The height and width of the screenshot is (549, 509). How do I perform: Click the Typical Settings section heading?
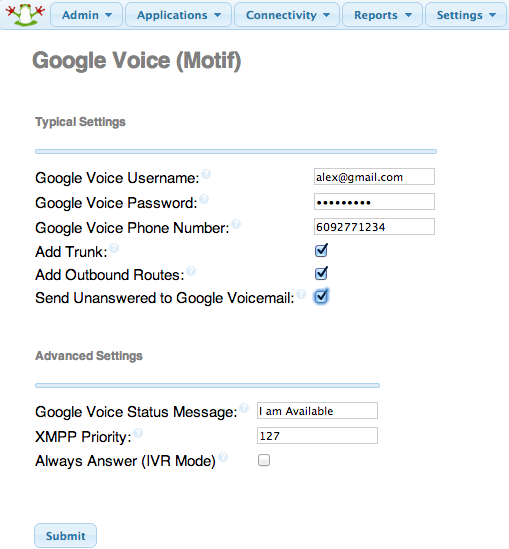pyautogui.click(x=80, y=122)
